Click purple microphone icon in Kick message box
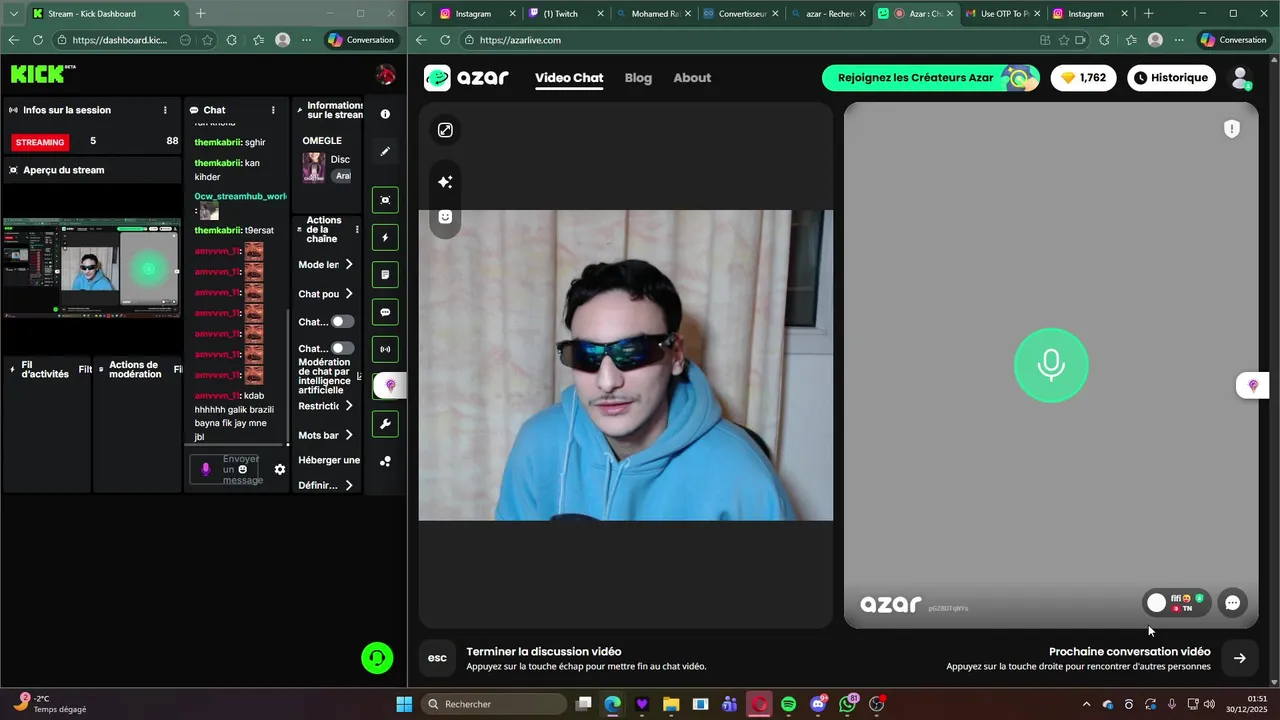Viewport: 1280px width, 720px height. 206,469
